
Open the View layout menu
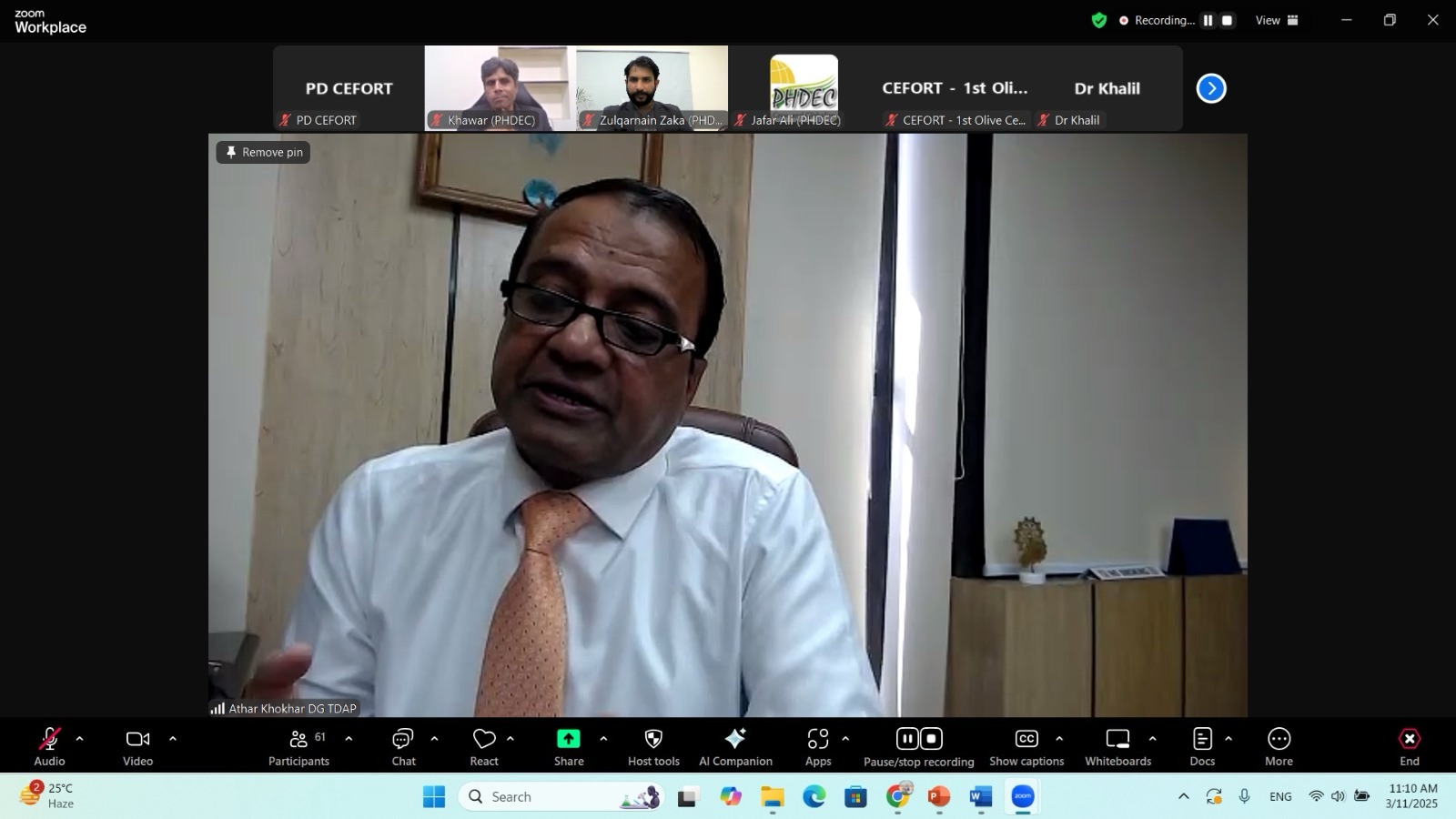(1278, 20)
